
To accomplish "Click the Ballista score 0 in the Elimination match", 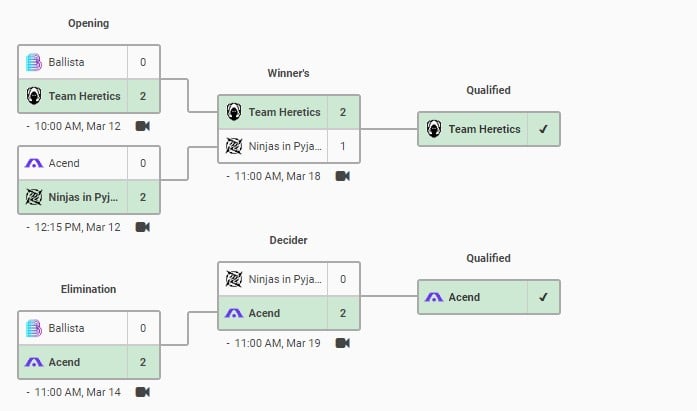I will [x=143, y=328].
